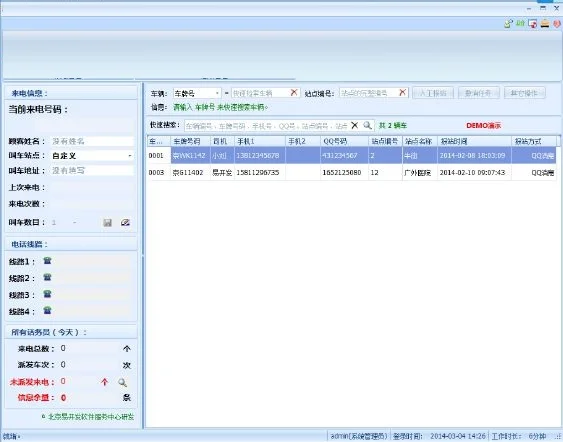
Task: Click the 线路3 telephone icon
Action: pos(47,294)
